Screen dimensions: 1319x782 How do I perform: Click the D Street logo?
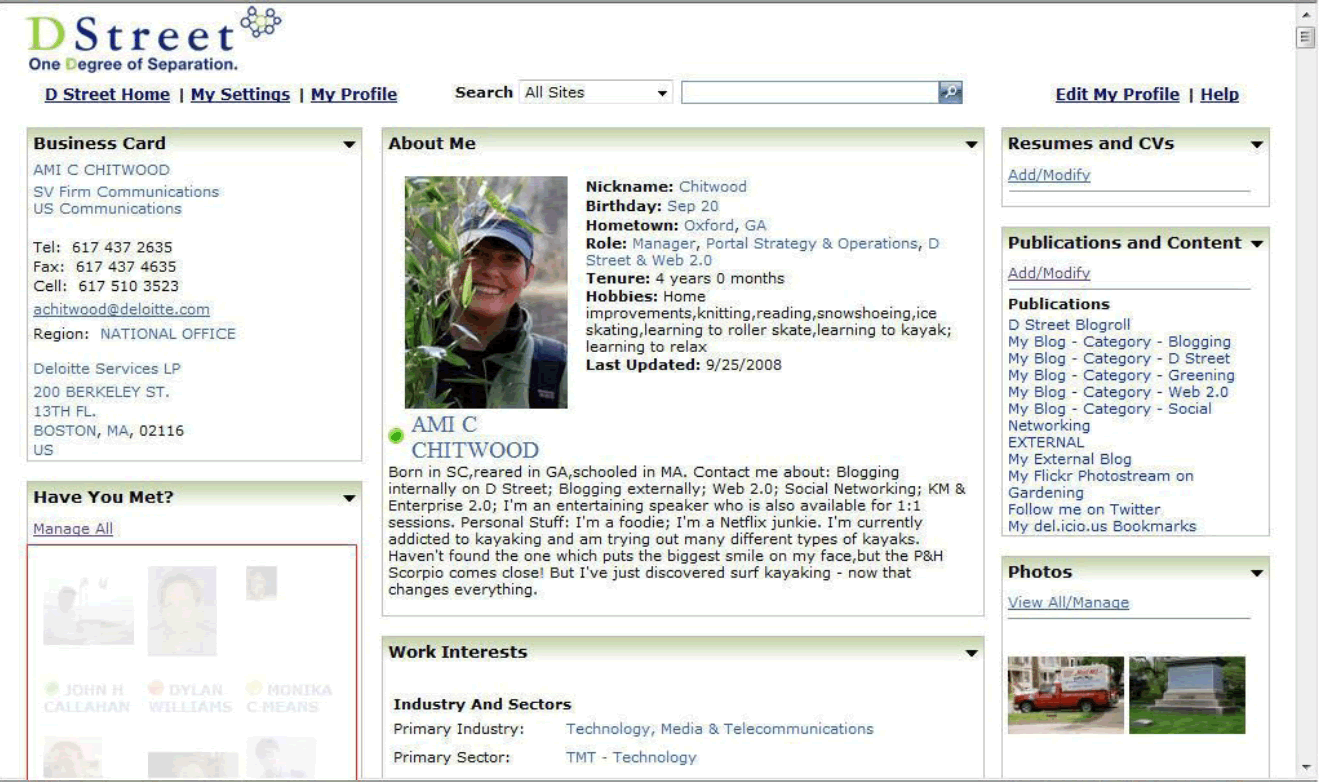[x=154, y=40]
